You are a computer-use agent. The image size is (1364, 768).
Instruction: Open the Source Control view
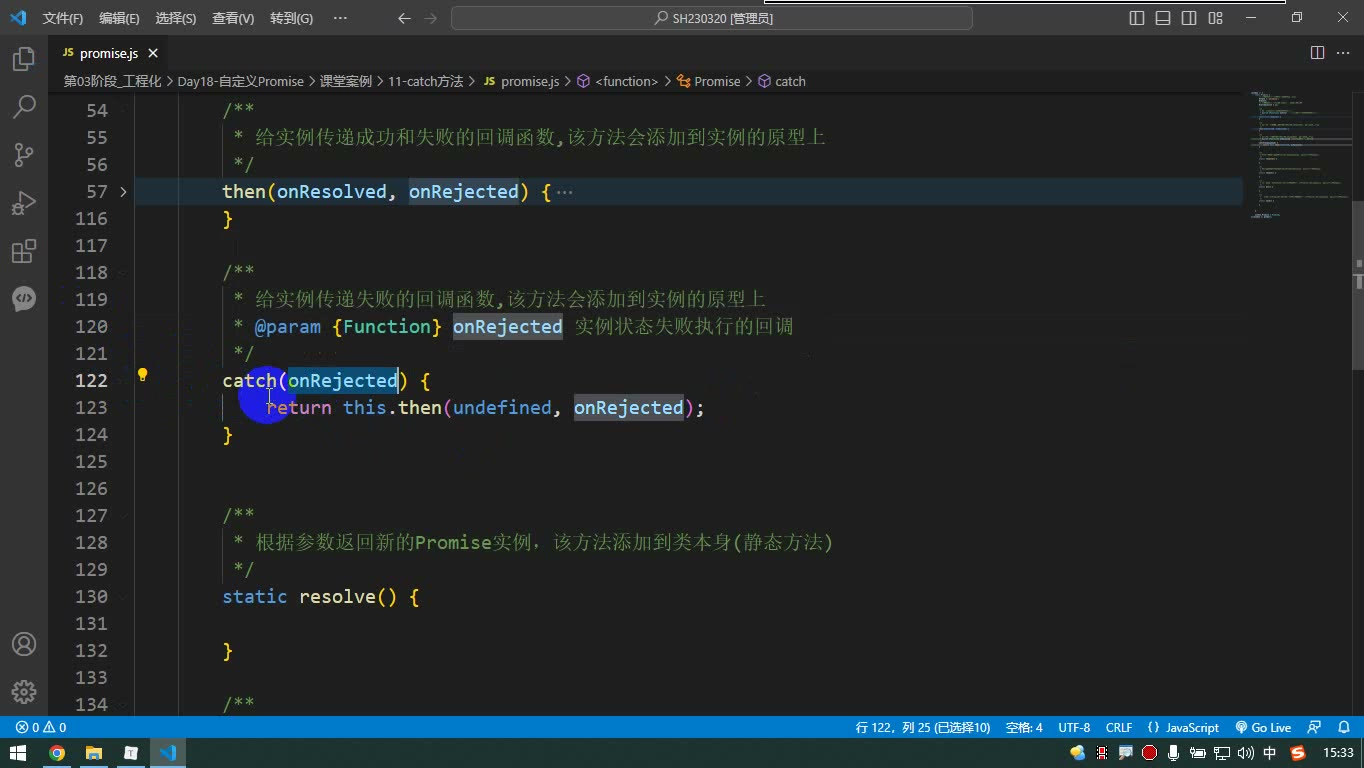click(24, 154)
